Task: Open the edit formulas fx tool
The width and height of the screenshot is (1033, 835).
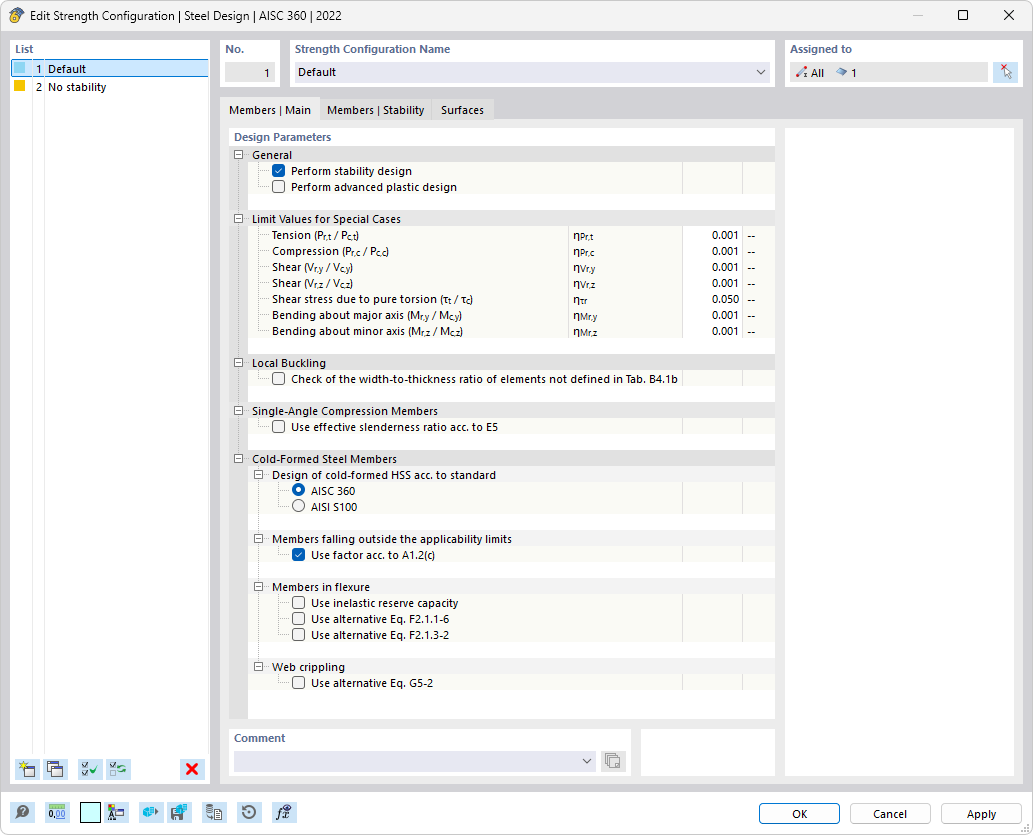Action: (284, 812)
